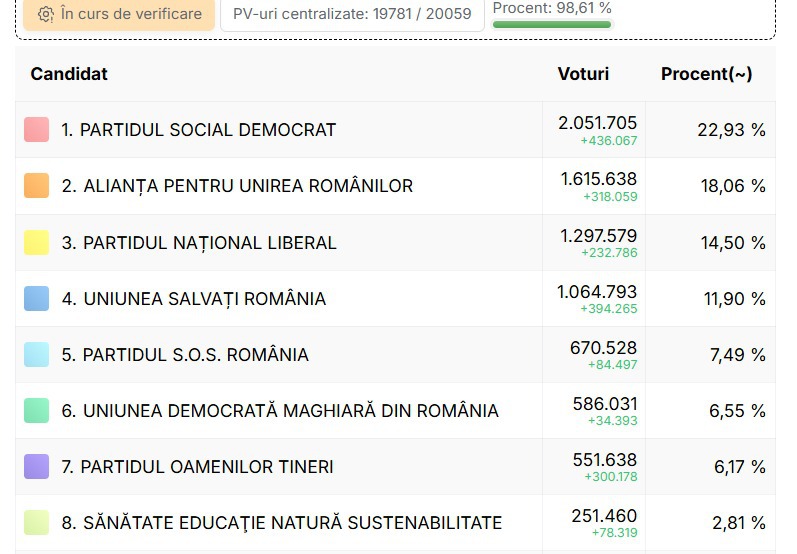
Task: Click the green progress bar under Procent
Action: point(552,24)
